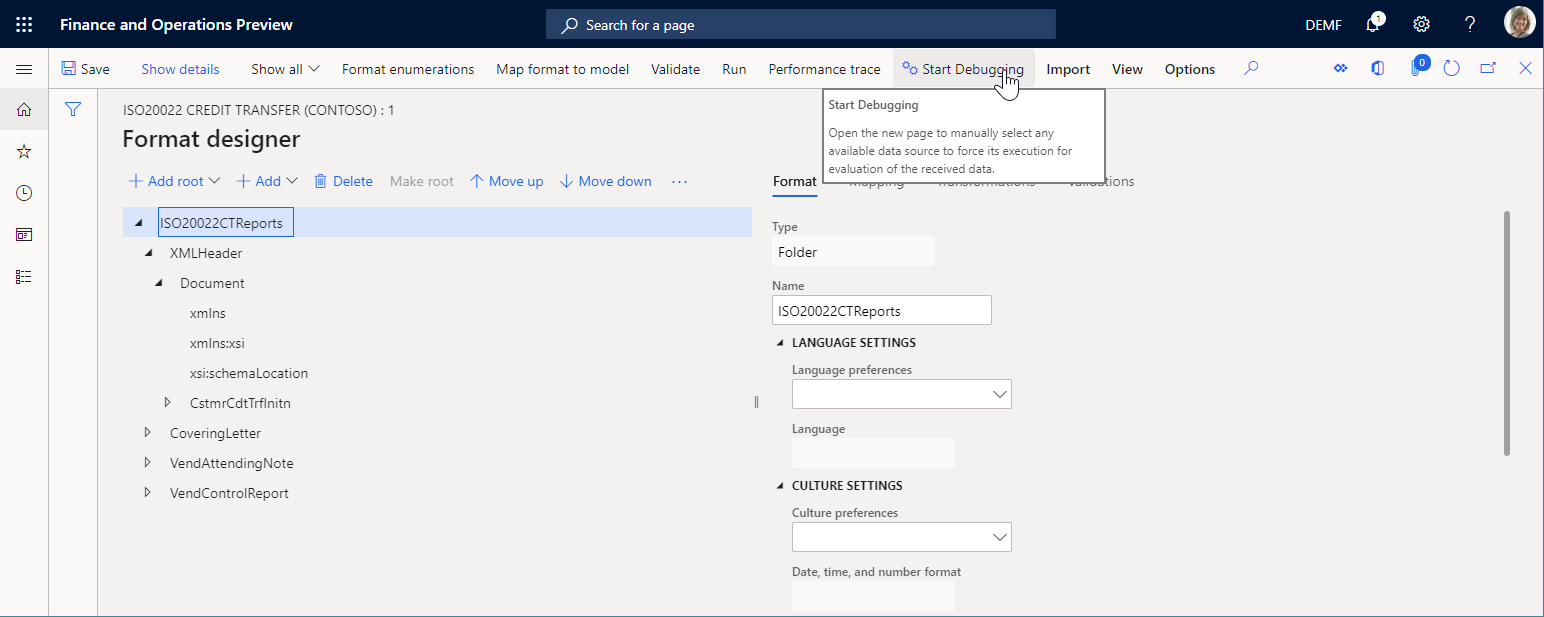1544x617 pixels.
Task: Refresh the Format designer page
Action: coord(1452,68)
